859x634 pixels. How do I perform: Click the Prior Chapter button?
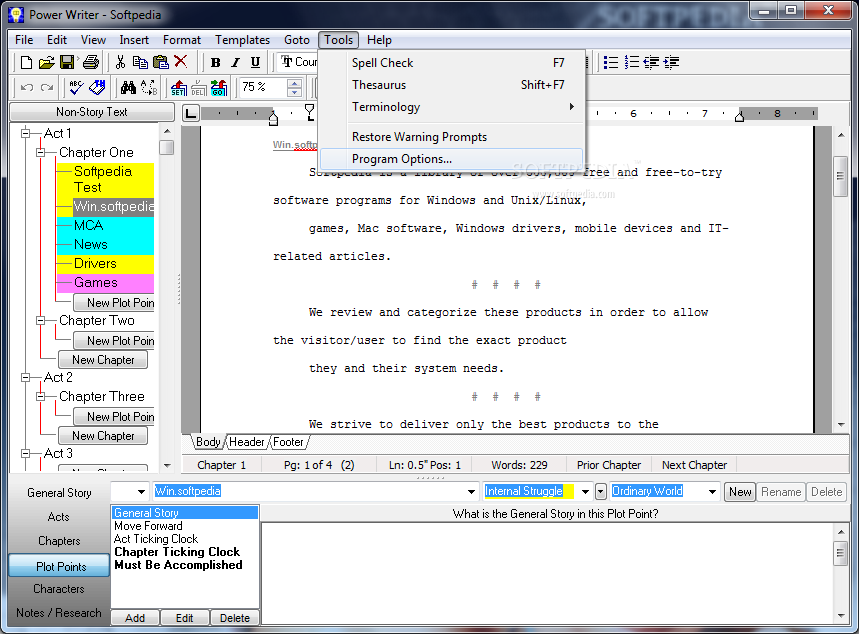point(609,465)
